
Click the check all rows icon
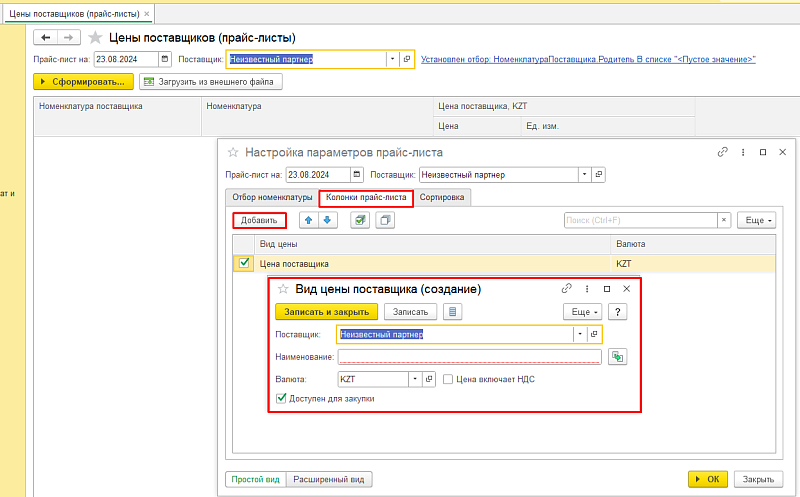360,220
